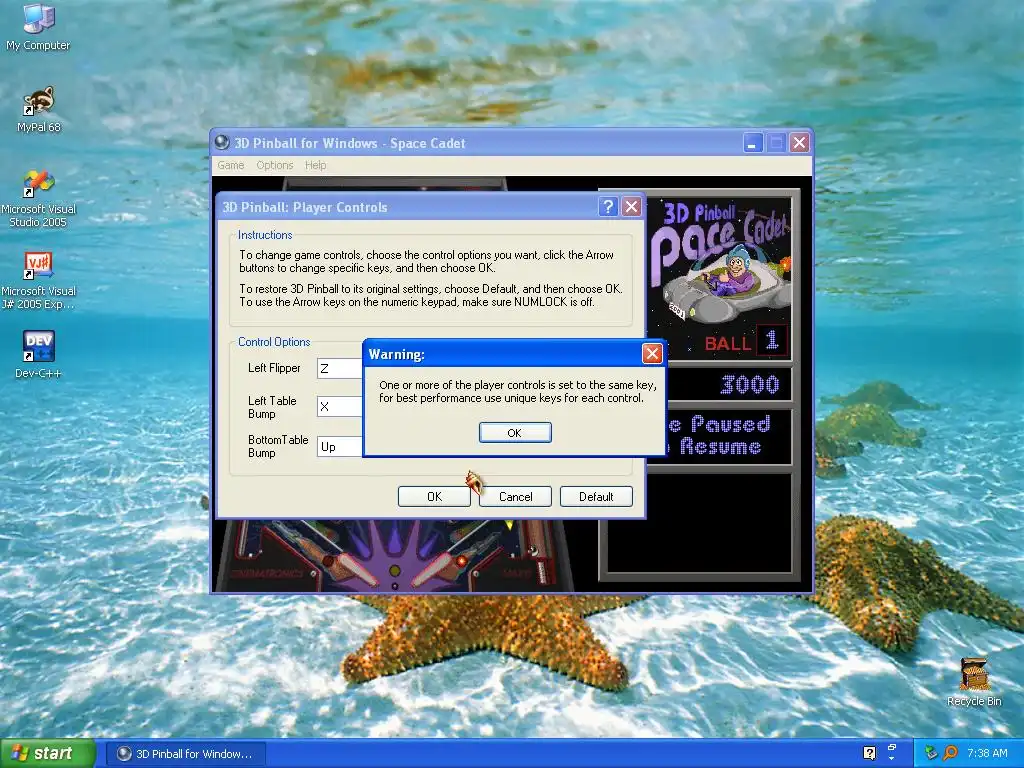This screenshot has width=1024, height=768.
Task: Click the help tray icon with question mark
Action: (x=869, y=753)
